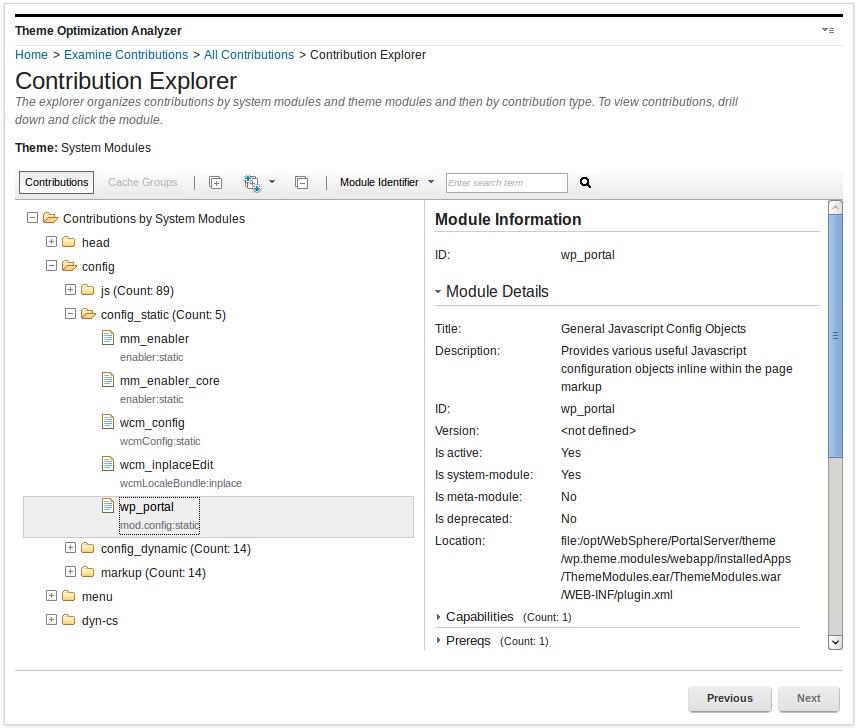
Task: Expand the Prereqs section
Action: [438, 641]
